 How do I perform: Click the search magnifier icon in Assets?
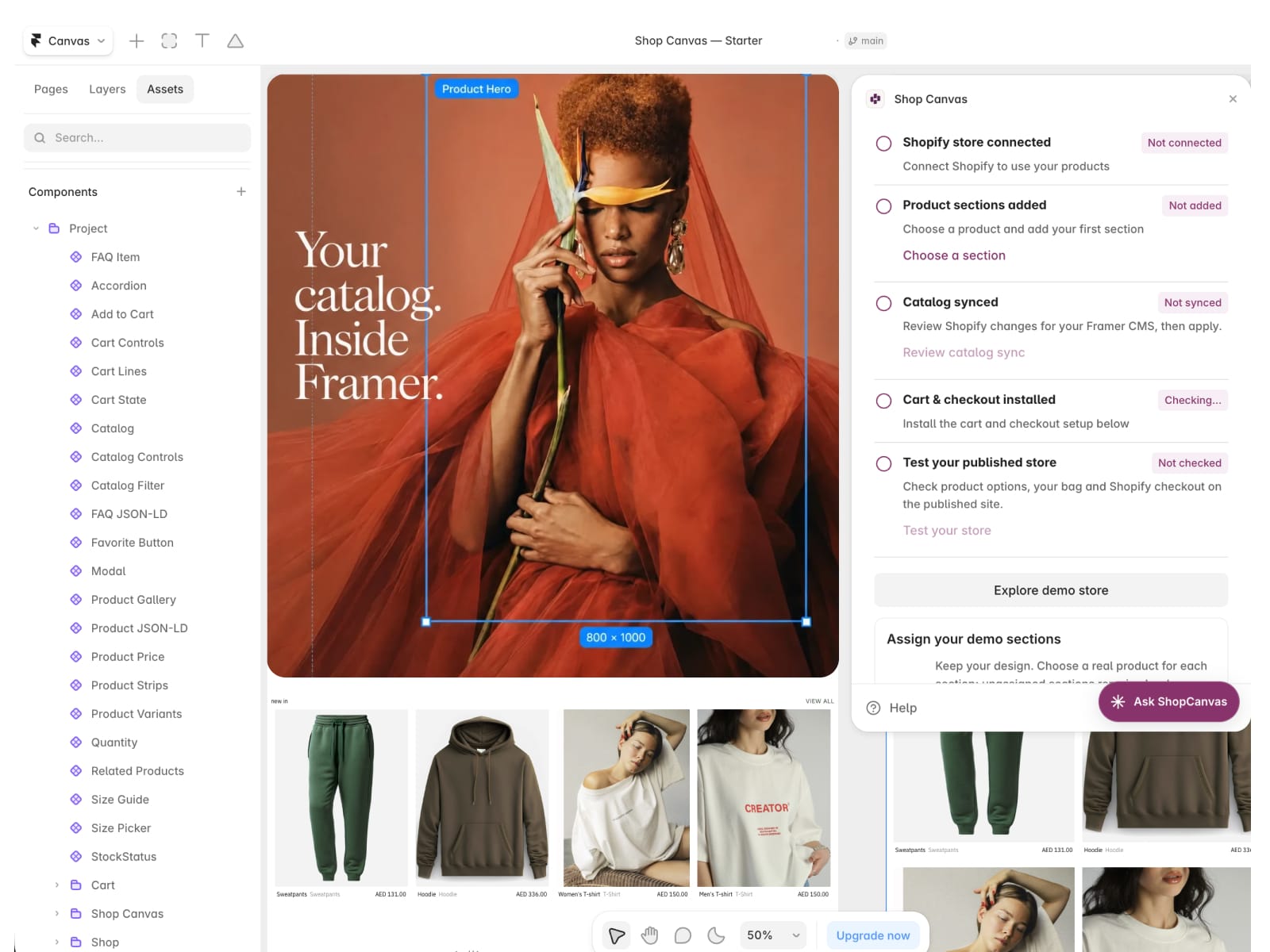click(40, 138)
